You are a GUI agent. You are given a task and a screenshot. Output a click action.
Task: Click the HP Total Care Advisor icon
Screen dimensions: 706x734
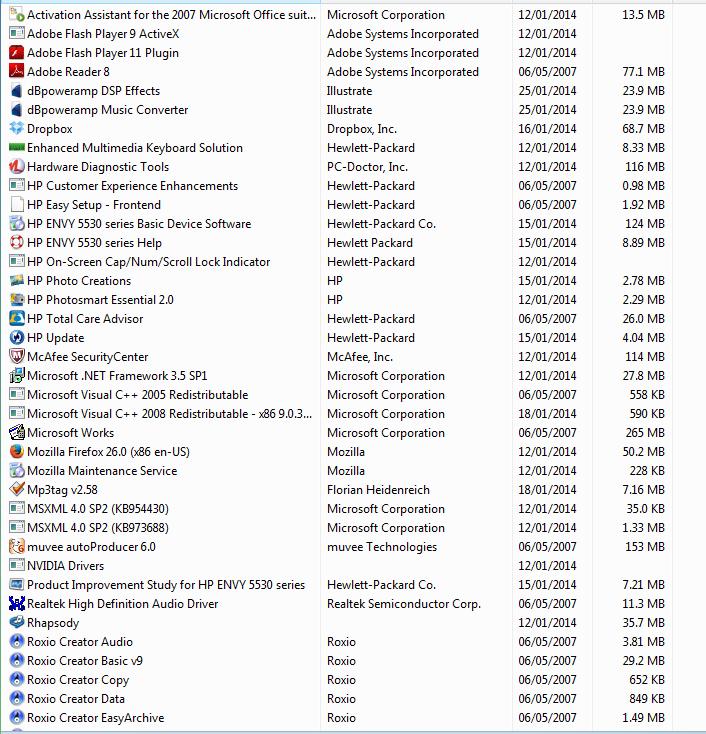[x=17, y=318]
